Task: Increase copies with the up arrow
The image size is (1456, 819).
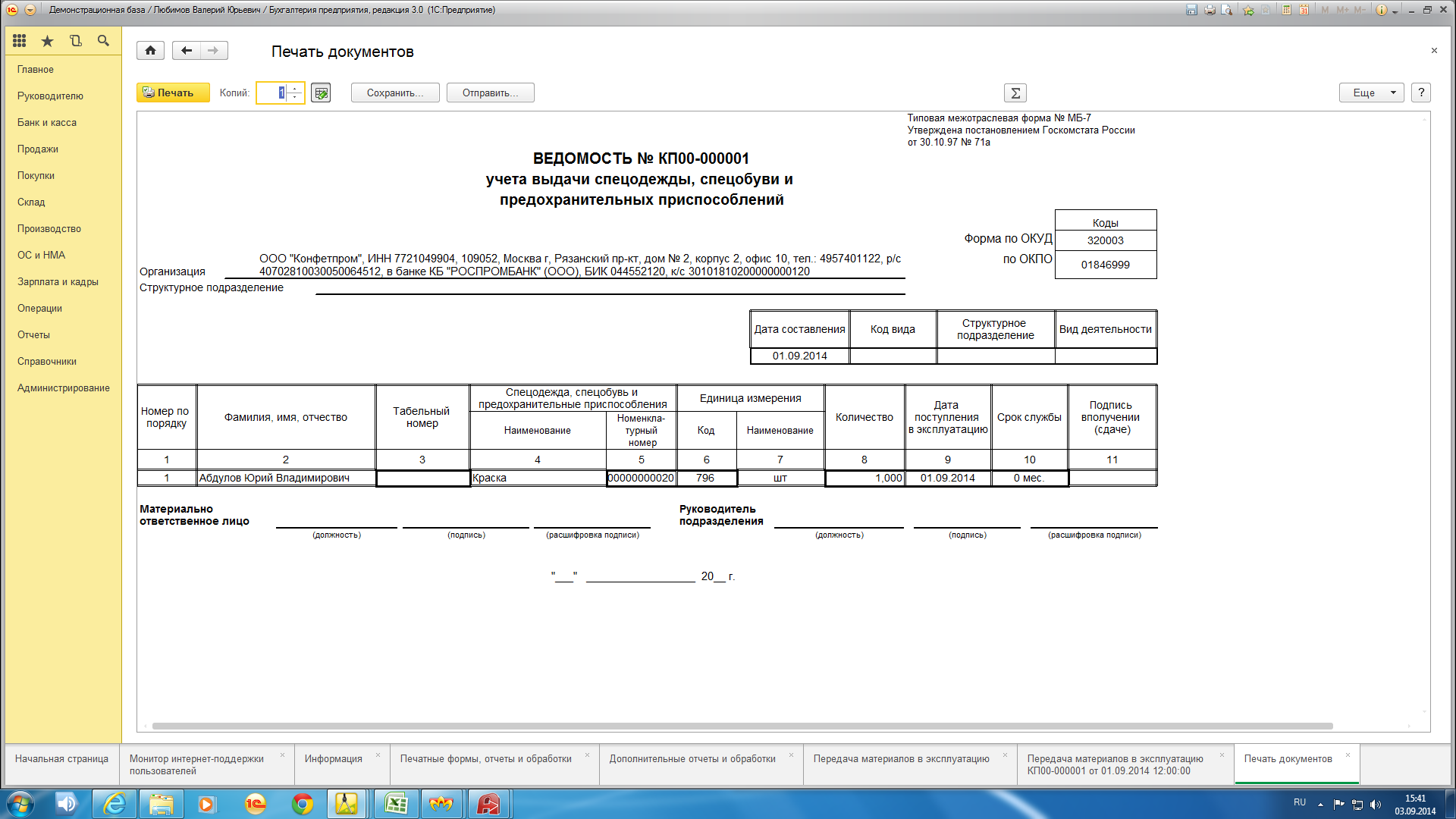Action: (295, 88)
